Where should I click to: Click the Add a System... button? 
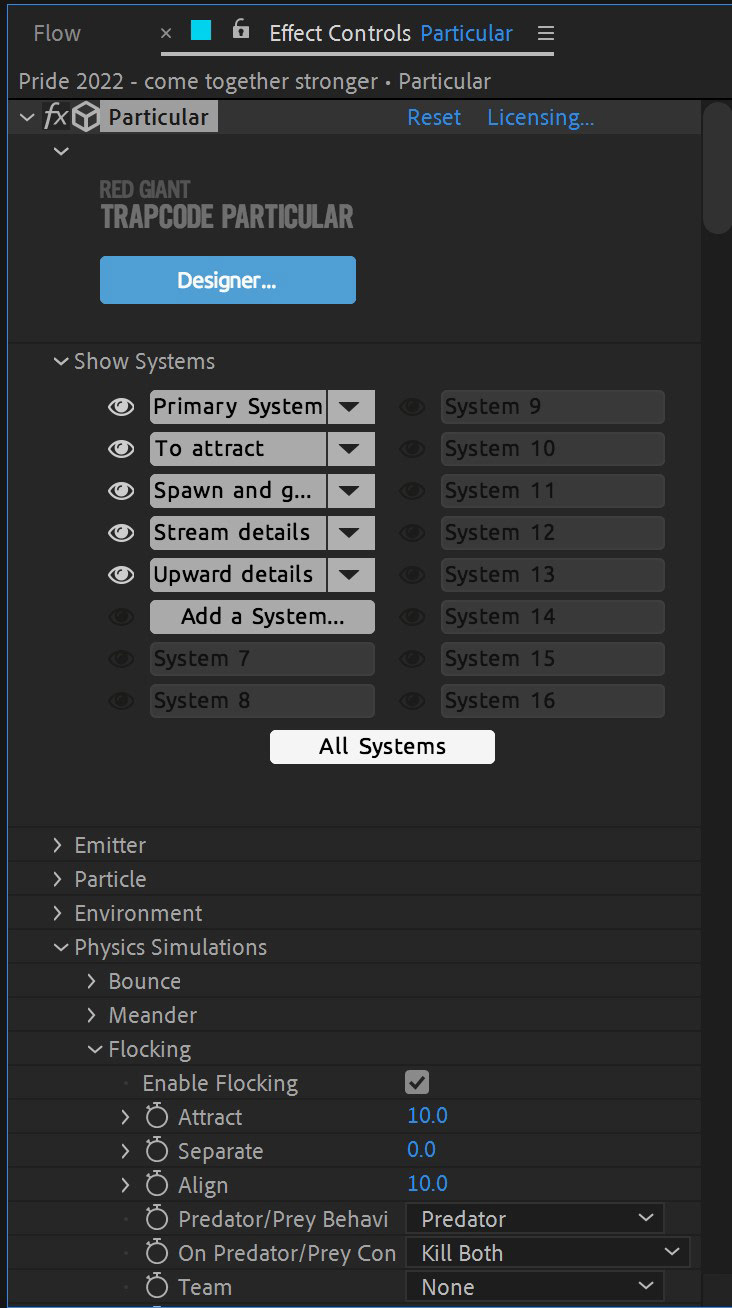[262, 617]
